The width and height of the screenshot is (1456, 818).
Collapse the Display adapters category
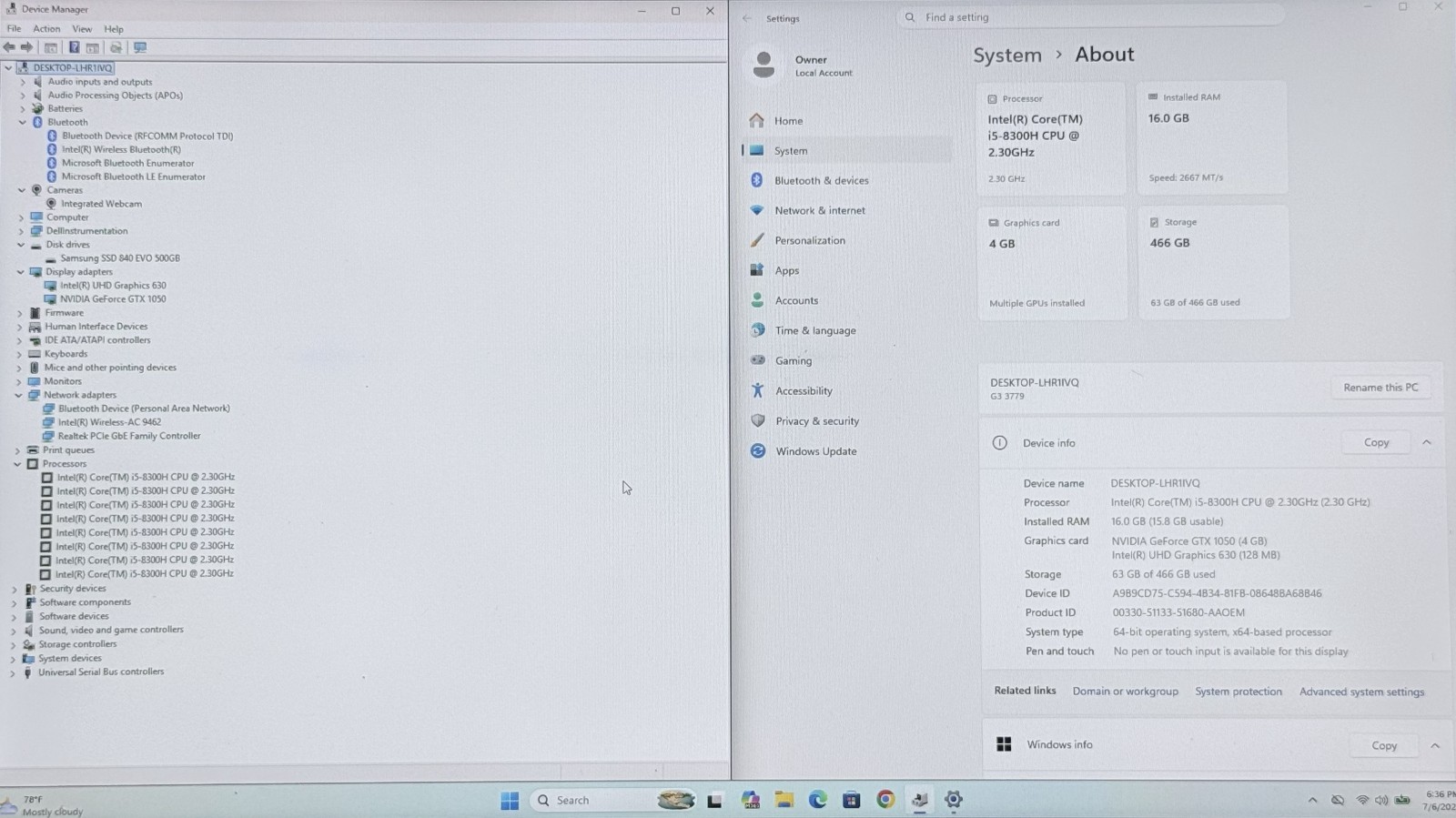pyautogui.click(x=21, y=272)
